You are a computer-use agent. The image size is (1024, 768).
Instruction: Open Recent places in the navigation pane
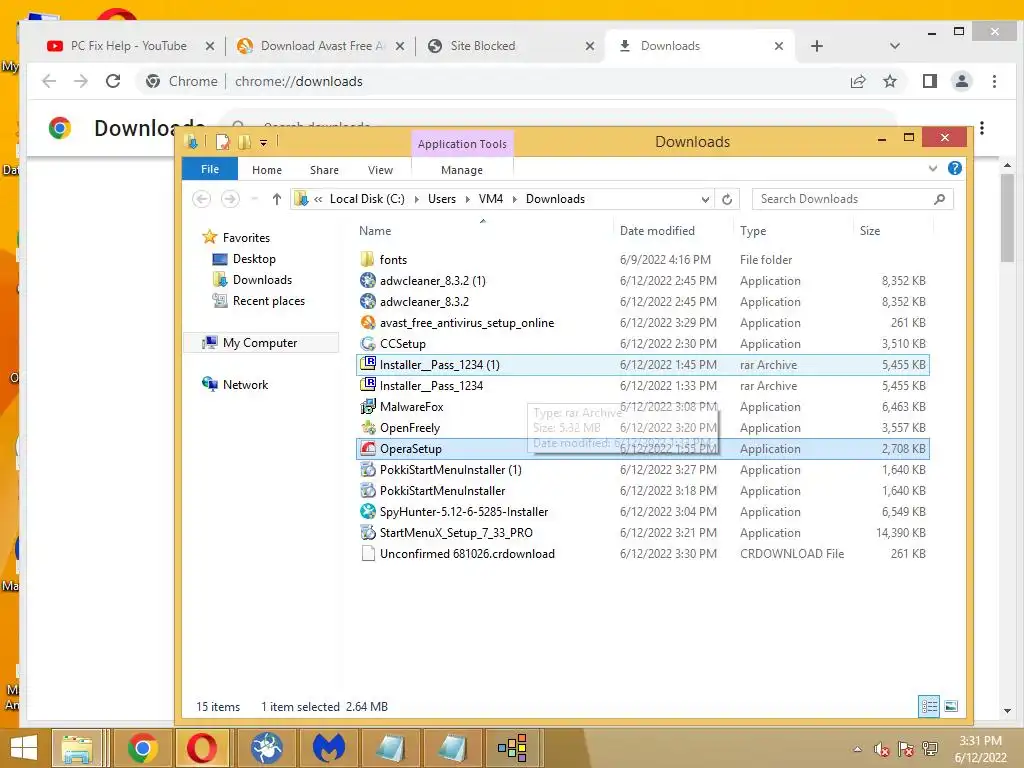pos(268,300)
